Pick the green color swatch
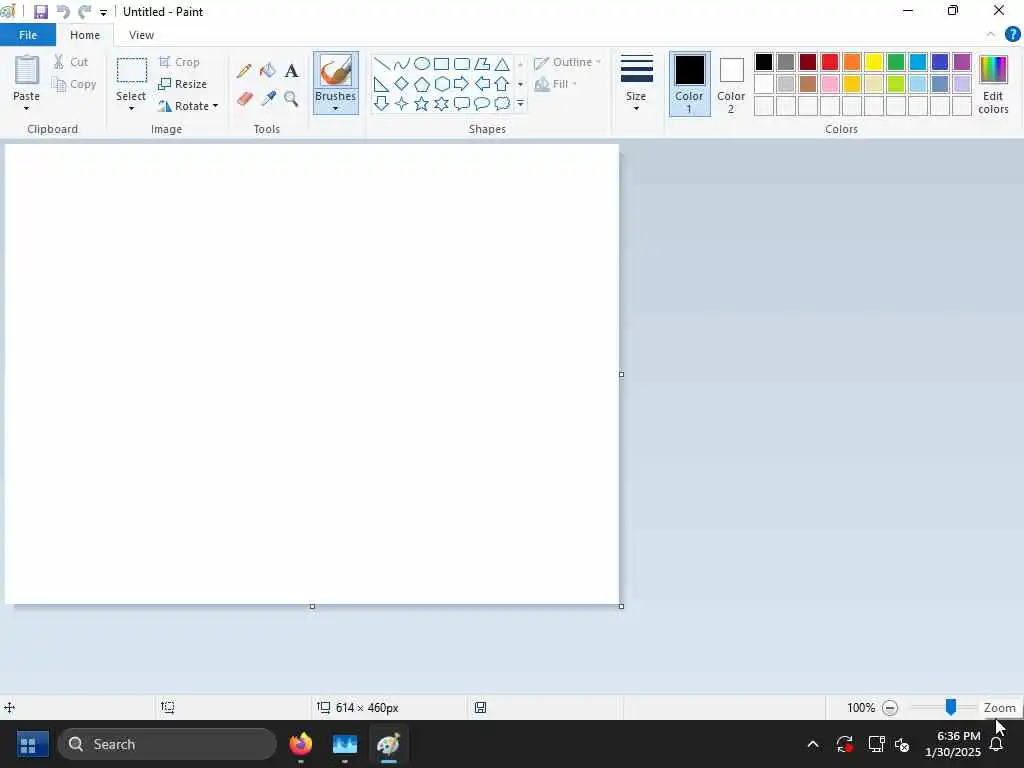The width and height of the screenshot is (1024, 768). tap(896, 62)
